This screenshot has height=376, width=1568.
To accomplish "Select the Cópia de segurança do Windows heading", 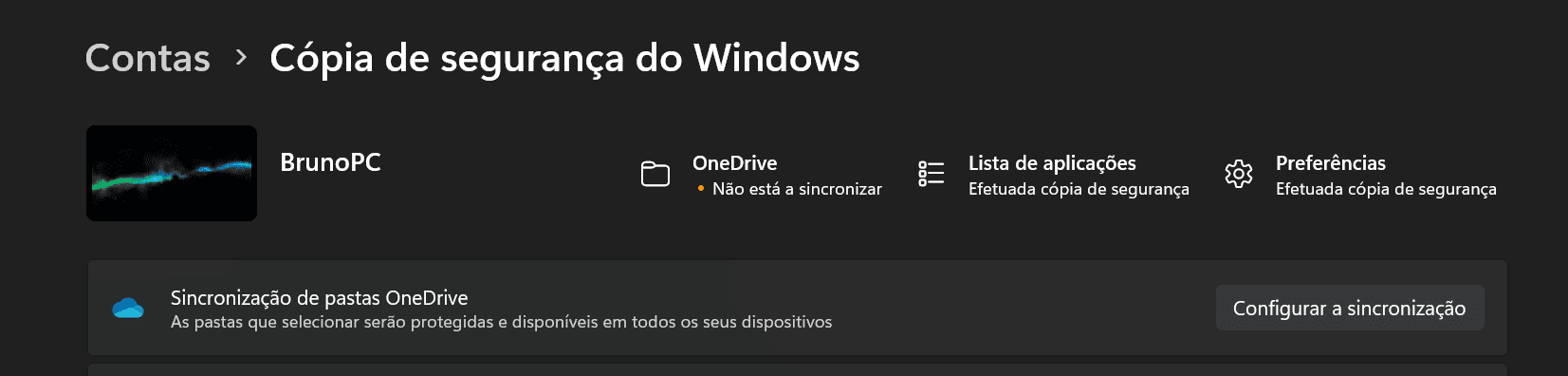I will click(x=564, y=58).
